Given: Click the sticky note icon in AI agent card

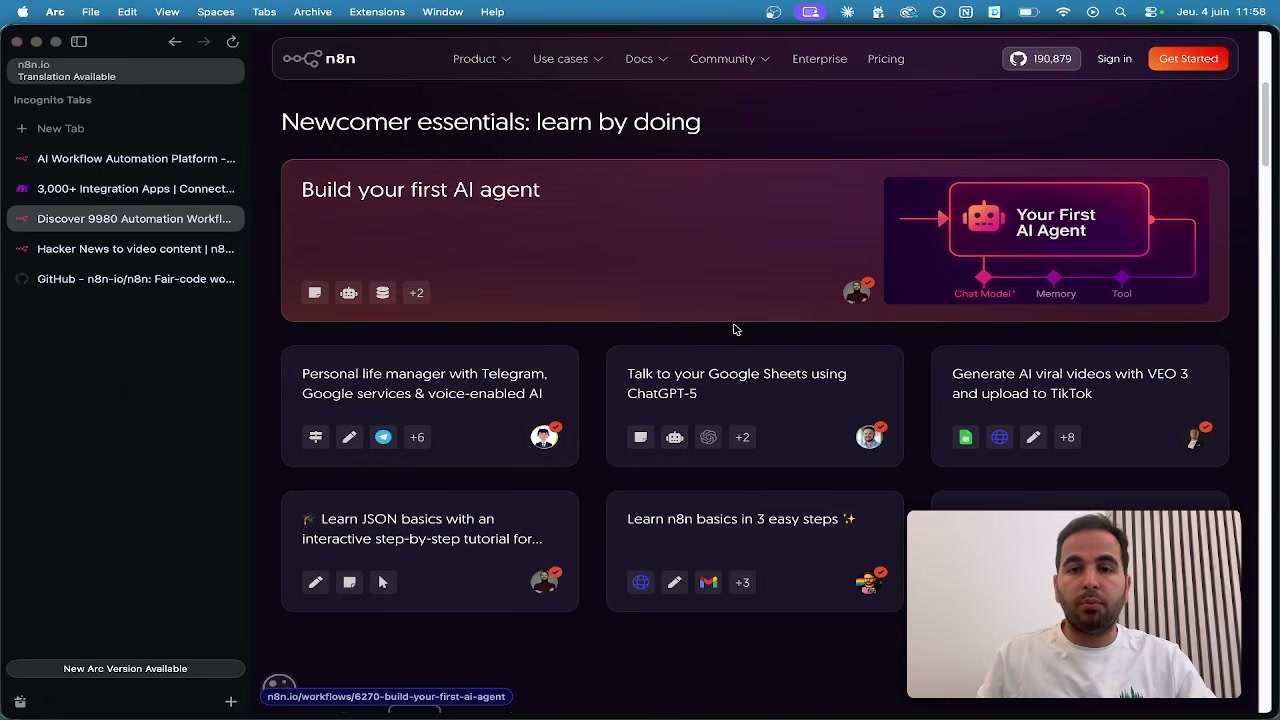Looking at the screenshot, I should tap(315, 293).
